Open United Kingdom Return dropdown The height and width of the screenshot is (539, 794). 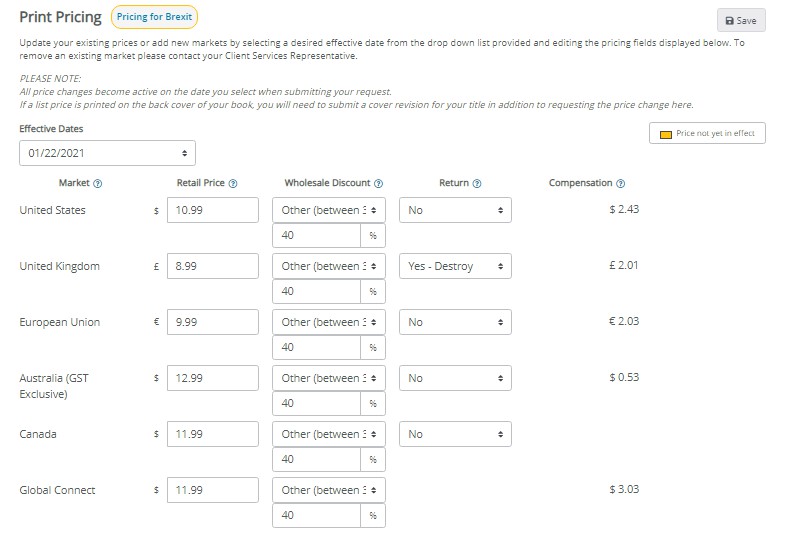[x=455, y=267]
